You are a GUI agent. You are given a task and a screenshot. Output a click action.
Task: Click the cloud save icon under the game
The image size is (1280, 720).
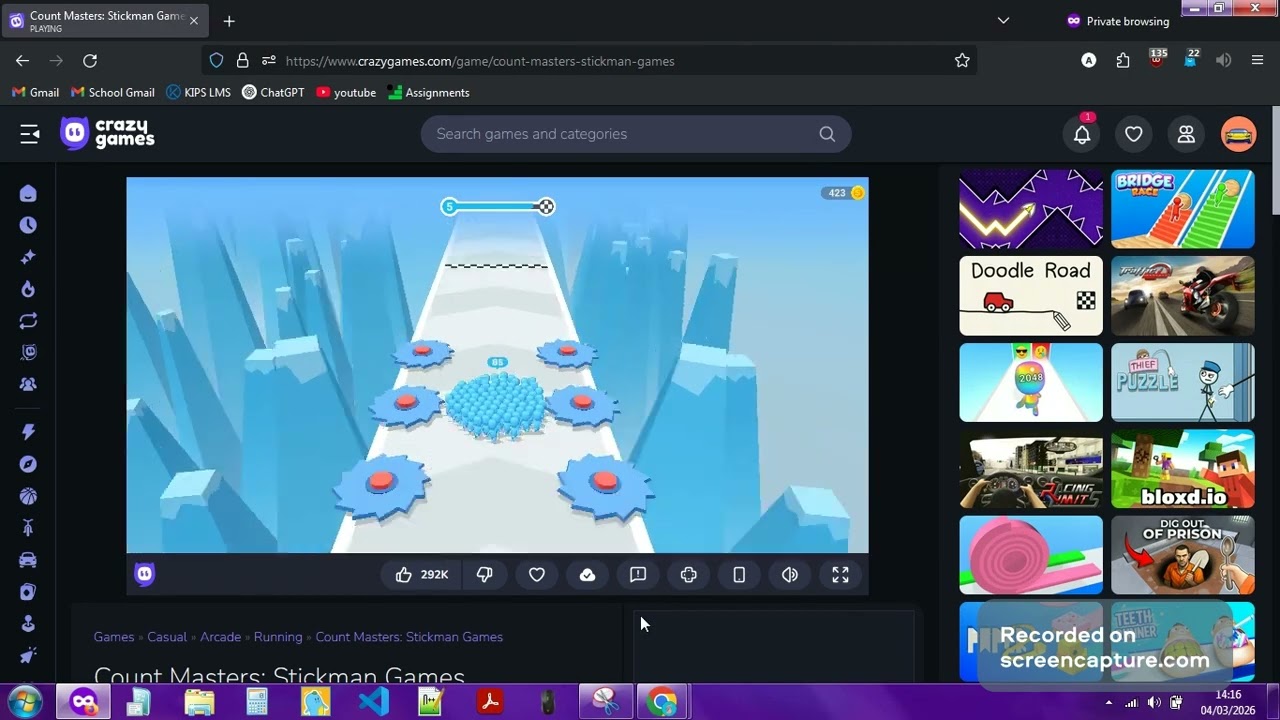coord(588,575)
